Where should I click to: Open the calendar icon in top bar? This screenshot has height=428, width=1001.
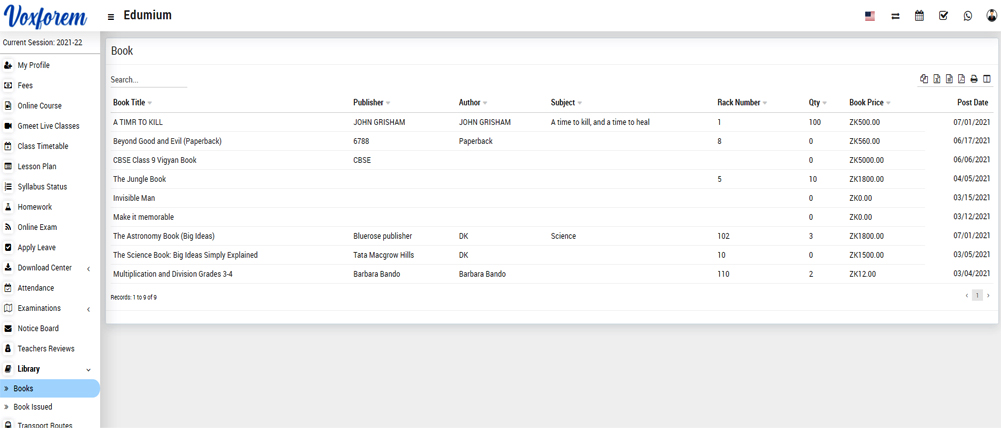[919, 16]
